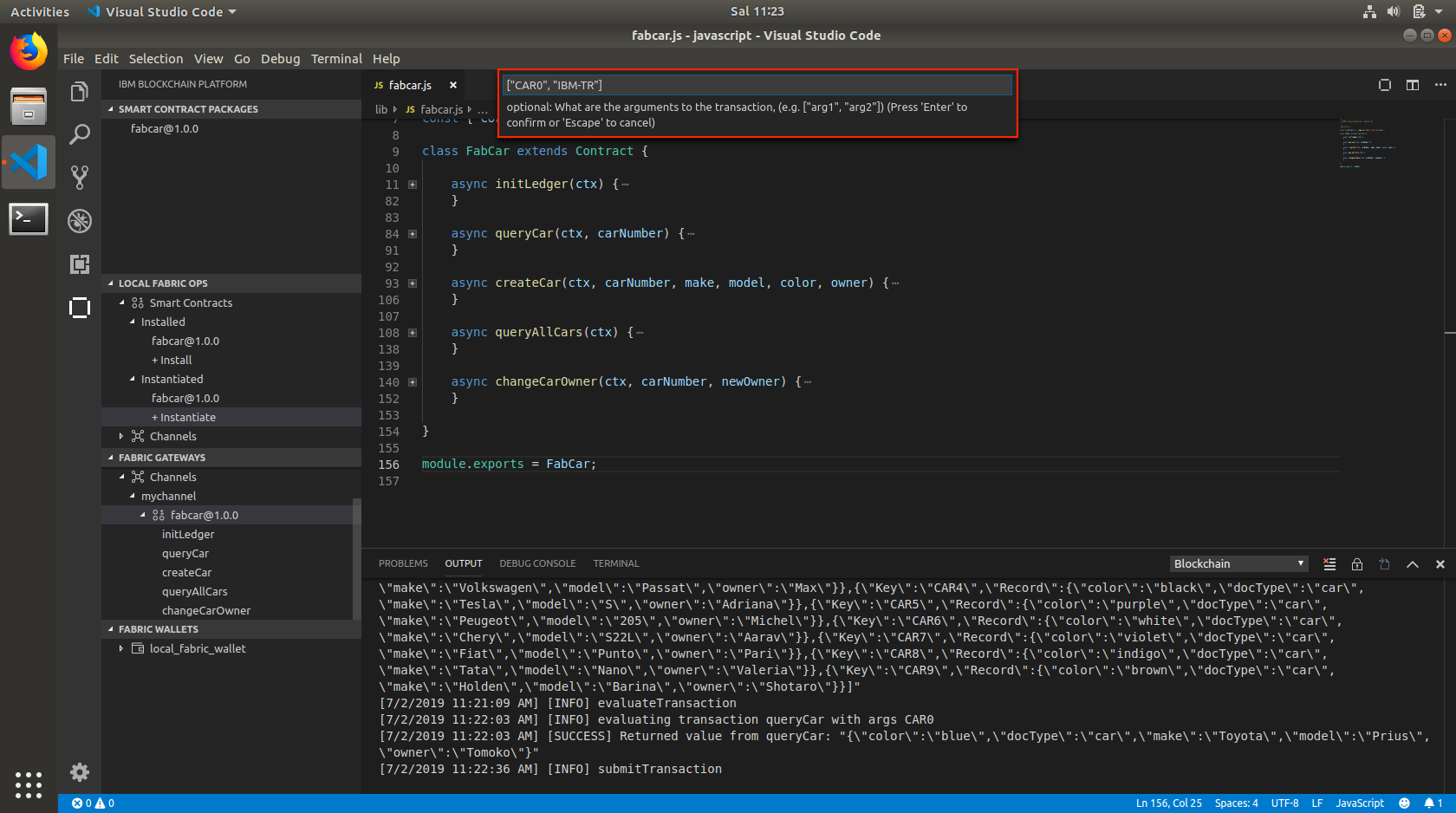Open IBM Blockchain Platform view icon

(80, 308)
